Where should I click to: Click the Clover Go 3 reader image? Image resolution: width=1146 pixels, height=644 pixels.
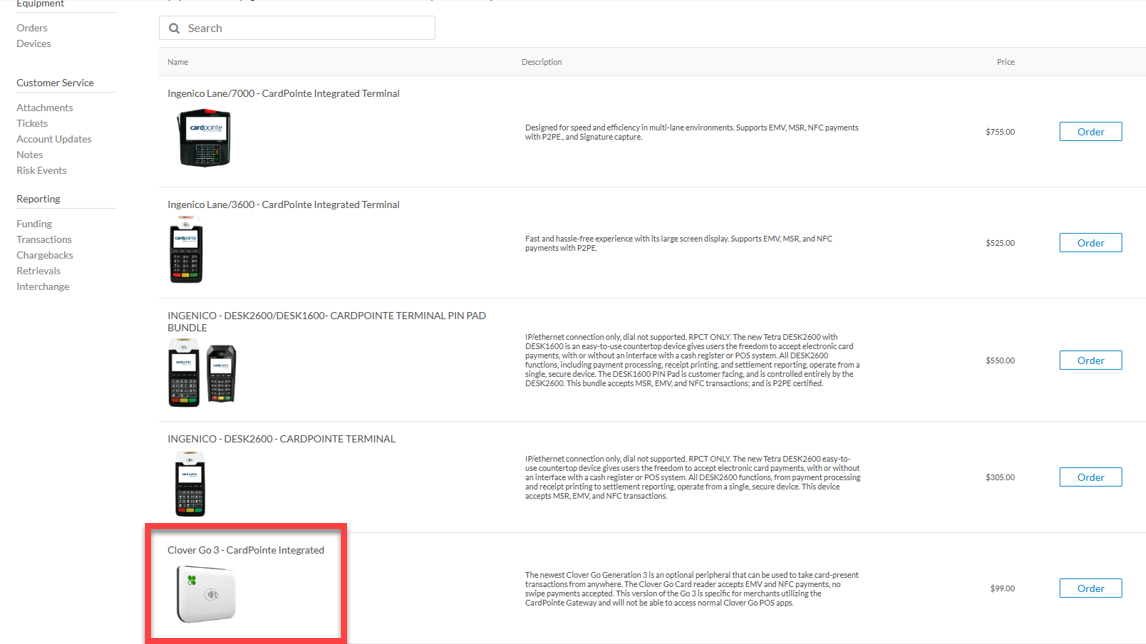coord(206,593)
